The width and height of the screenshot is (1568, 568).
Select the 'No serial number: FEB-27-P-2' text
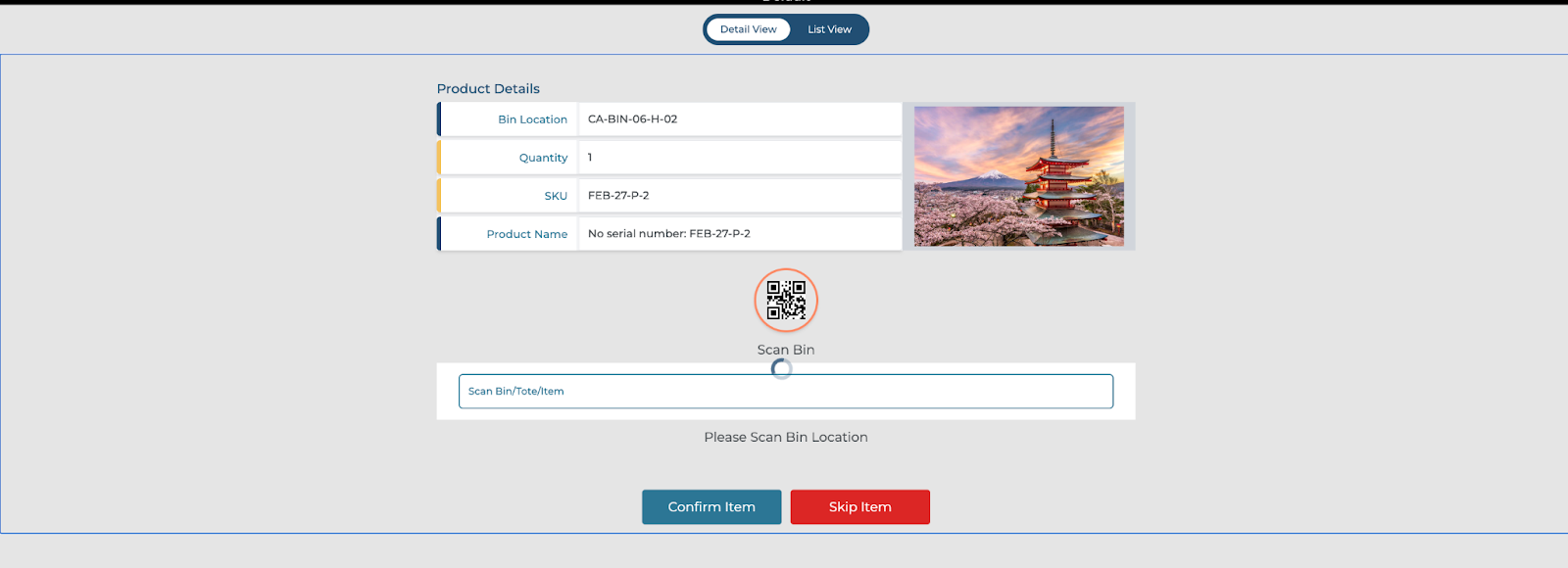[668, 234]
